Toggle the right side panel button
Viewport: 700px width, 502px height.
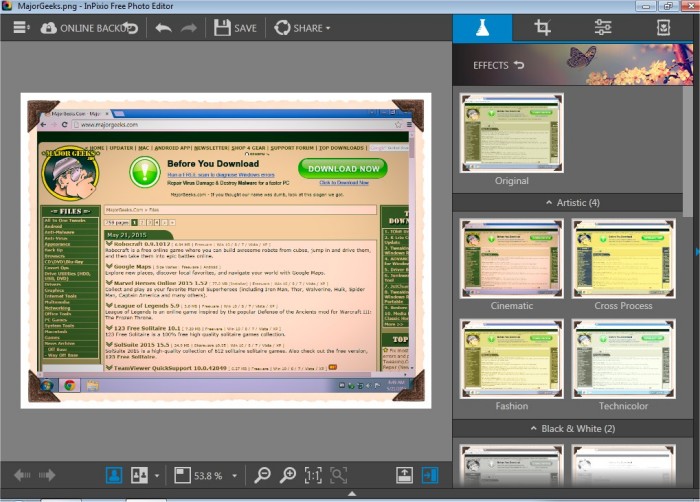(x=430, y=475)
